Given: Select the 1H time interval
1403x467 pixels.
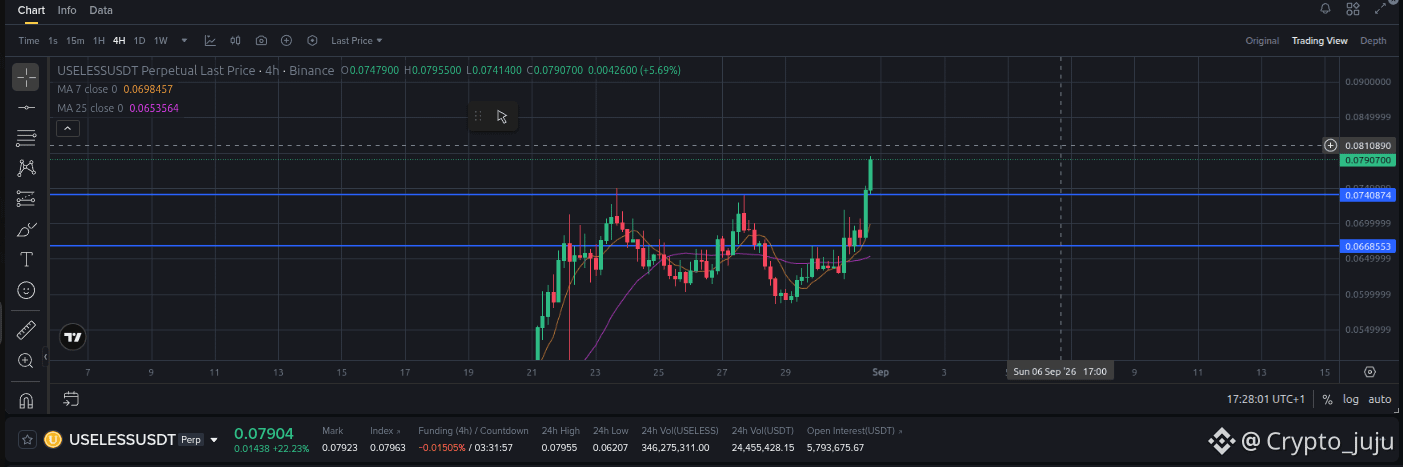Looking at the screenshot, I should (x=99, y=41).
